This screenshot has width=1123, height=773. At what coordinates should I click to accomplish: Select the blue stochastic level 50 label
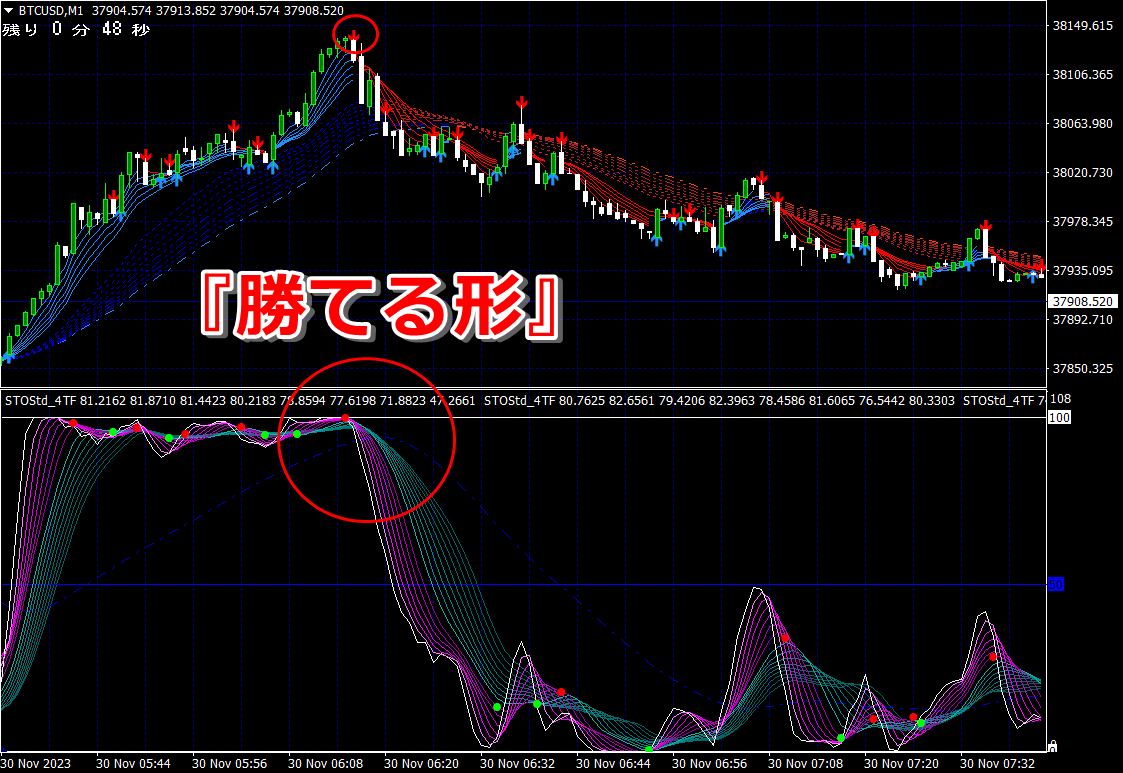click(x=1056, y=585)
